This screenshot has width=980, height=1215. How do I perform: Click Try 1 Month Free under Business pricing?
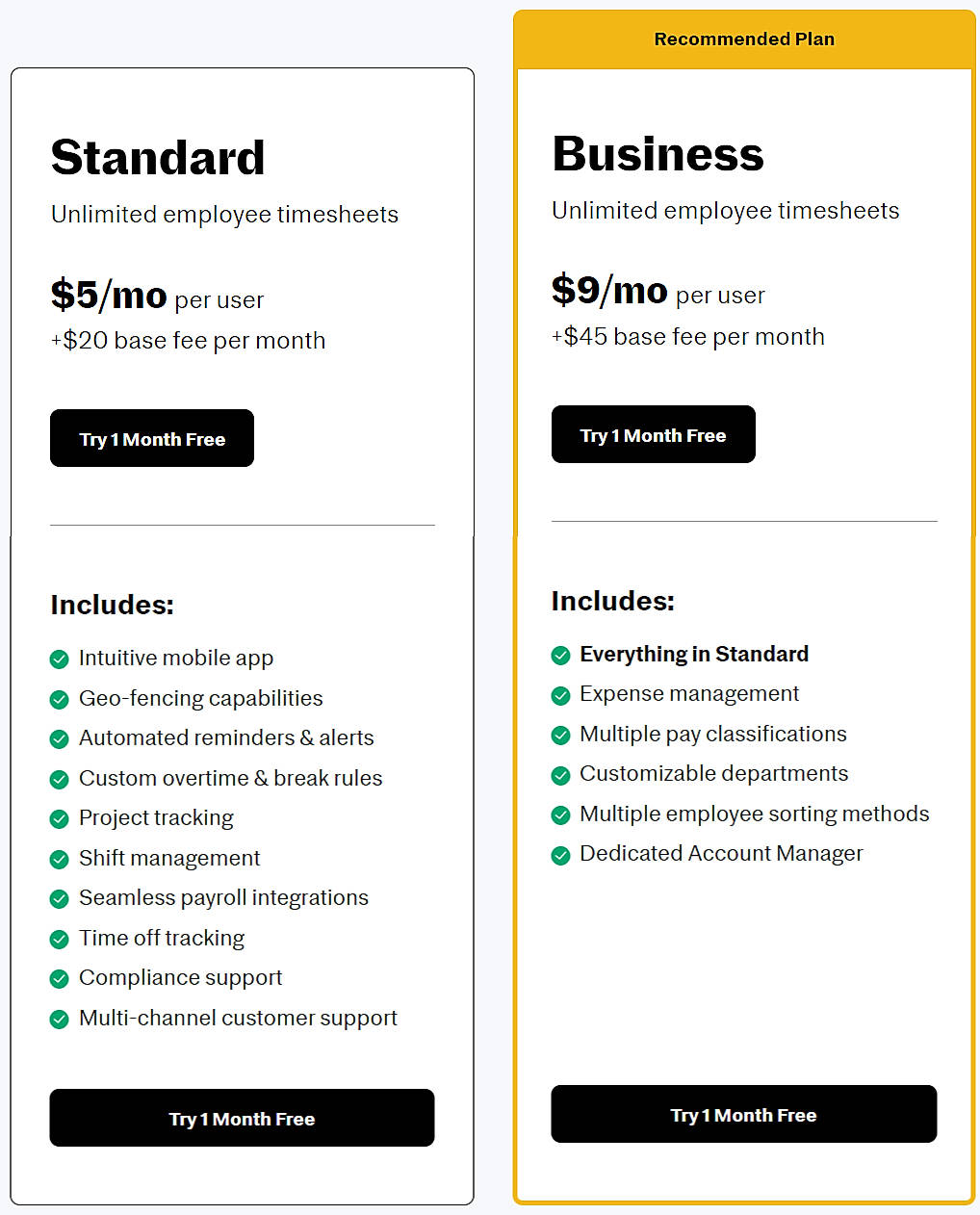tap(653, 434)
